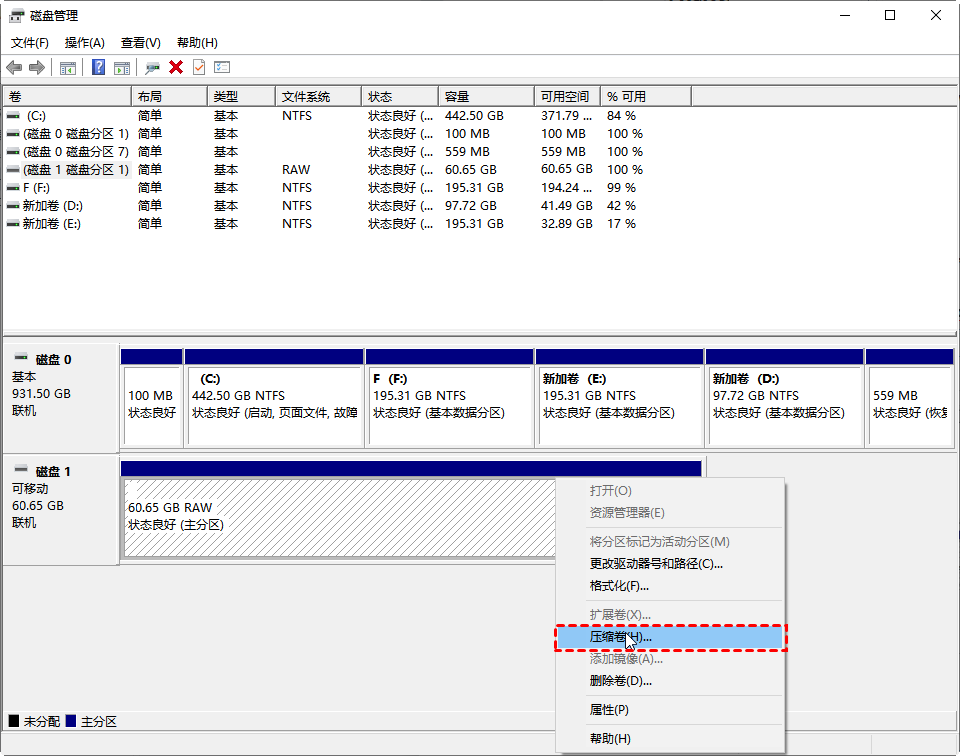Sort volumes by the 文件系统 column header

pyautogui.click(x=306, y=97)
